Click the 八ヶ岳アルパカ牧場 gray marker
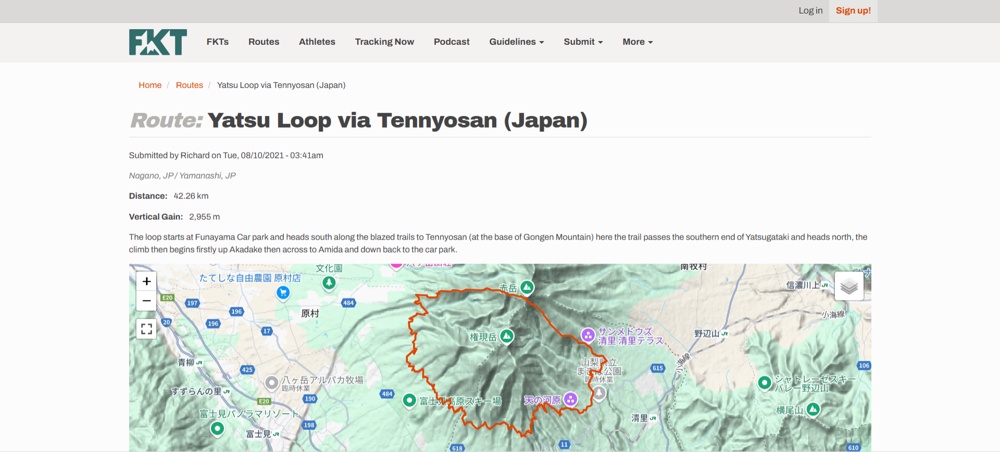This screenshot has height=452, width=1000. (x=272, y=383)
